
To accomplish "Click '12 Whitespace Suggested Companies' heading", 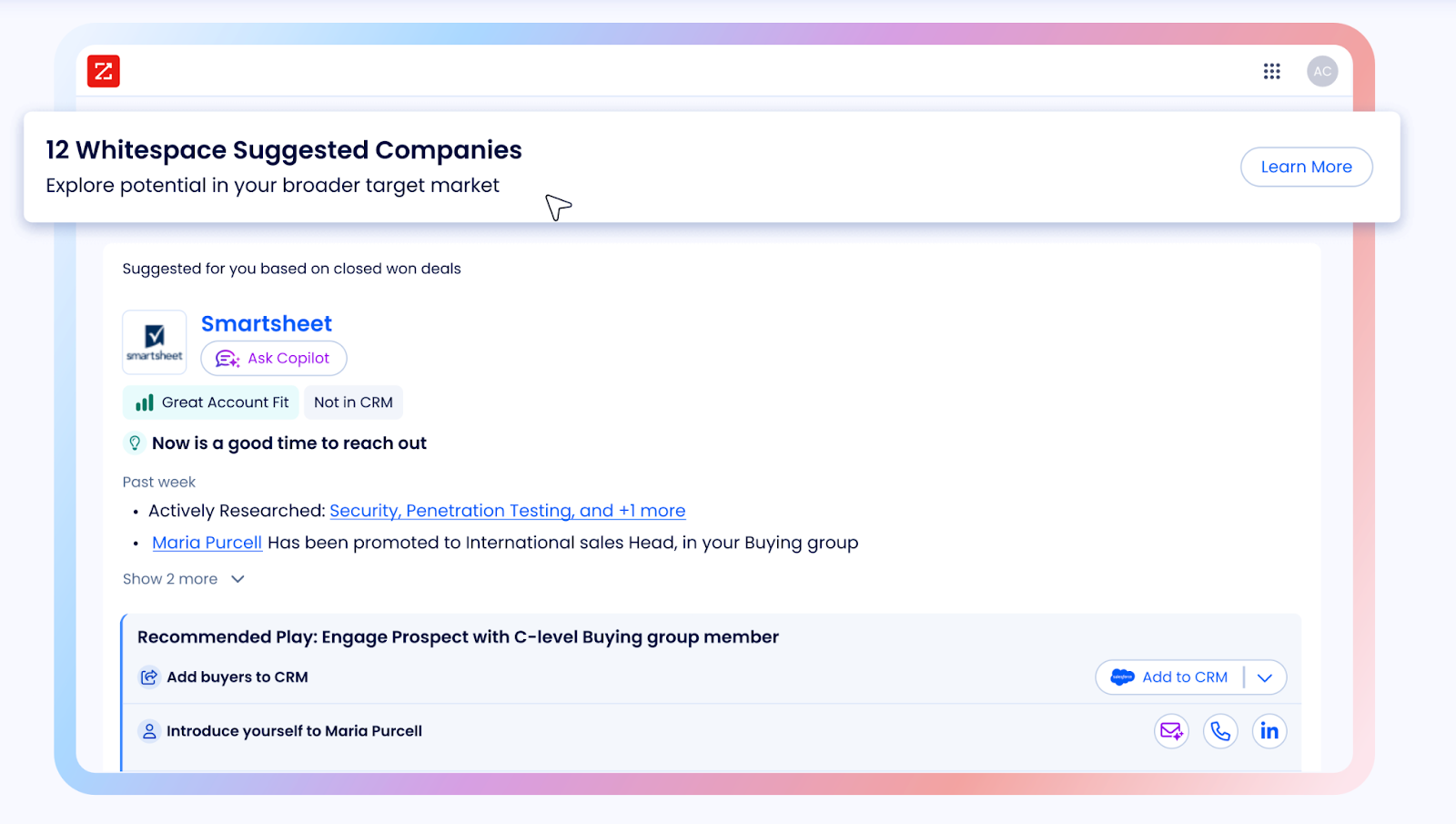I will click(284, 149).
